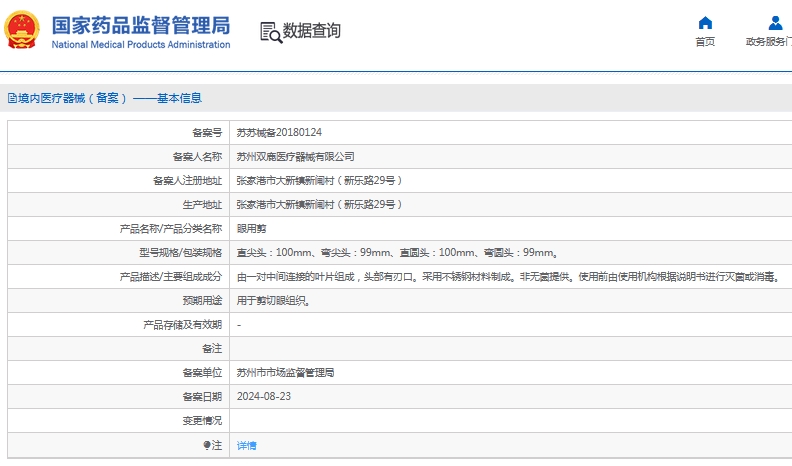Open the 政务服务 person icon
This screenshot has width=792, height=466.
click(775, 23)
